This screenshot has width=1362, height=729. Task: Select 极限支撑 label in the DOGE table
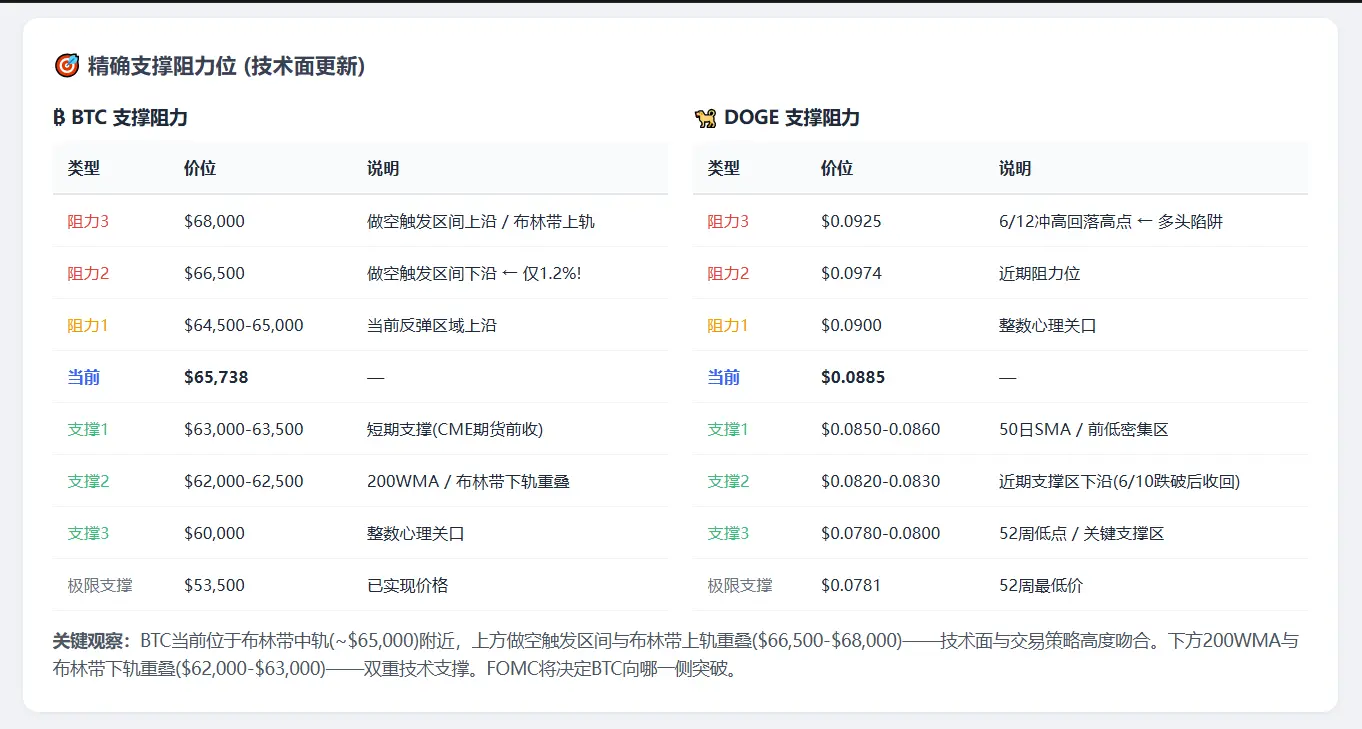click(x=740, y=585)
